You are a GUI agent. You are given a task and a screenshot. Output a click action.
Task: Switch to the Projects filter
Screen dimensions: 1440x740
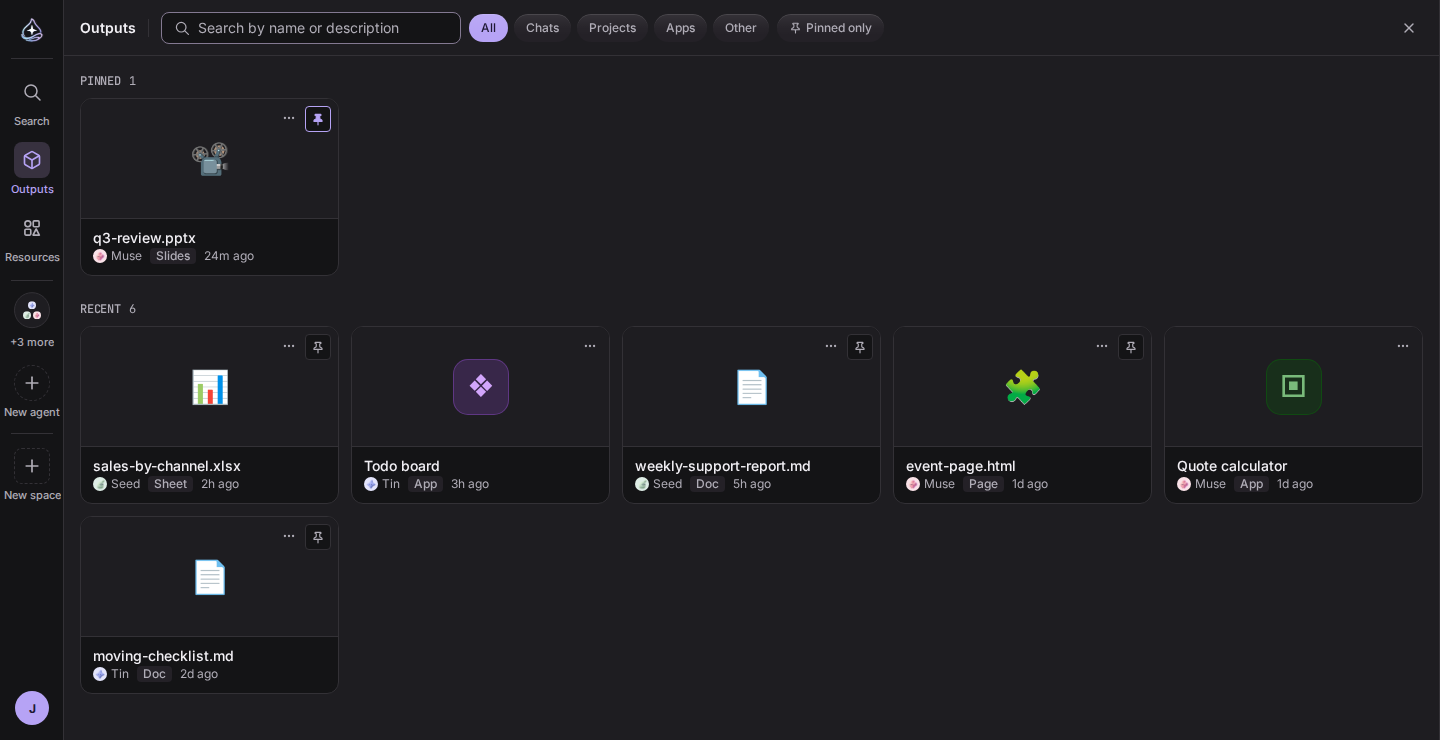612,28
